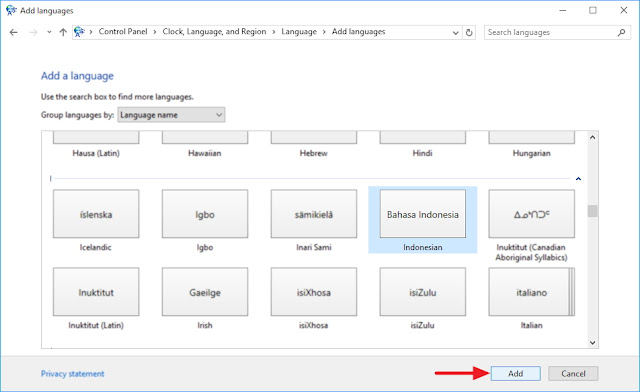Refresh the Add languages page

pyautogui.click(x=469, y=32)
